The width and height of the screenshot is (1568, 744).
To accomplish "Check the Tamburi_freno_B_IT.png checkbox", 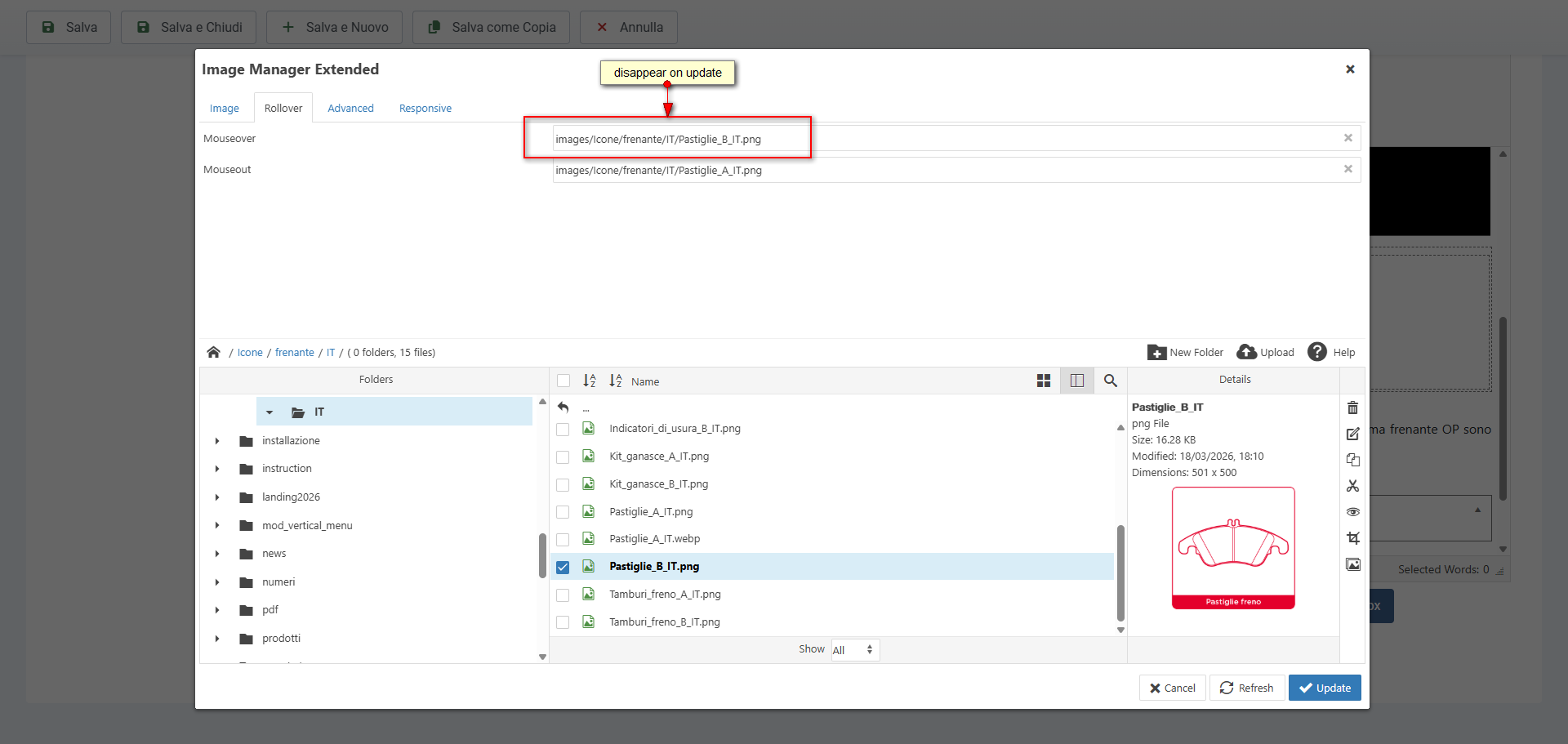I will 563,622.
